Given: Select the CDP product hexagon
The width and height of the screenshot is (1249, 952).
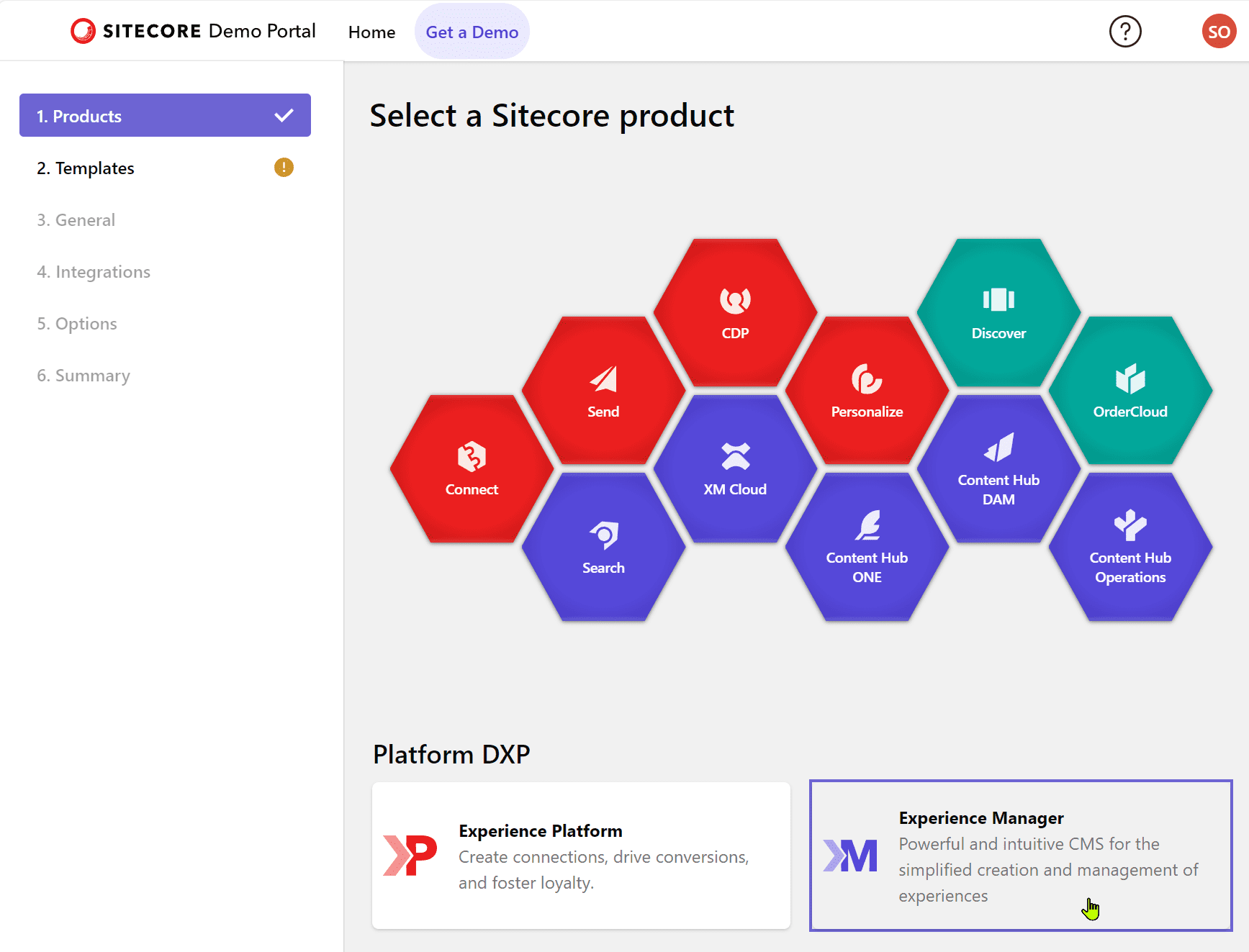Looking at the screenshot, I should point(735,314).
